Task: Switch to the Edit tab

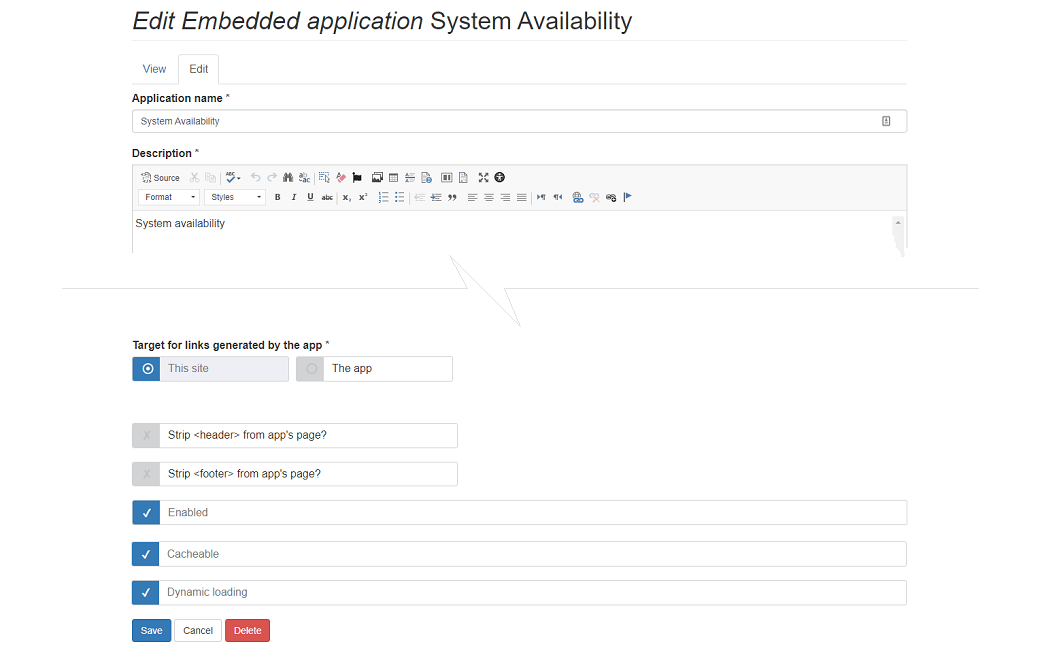Action: point(199,69)
